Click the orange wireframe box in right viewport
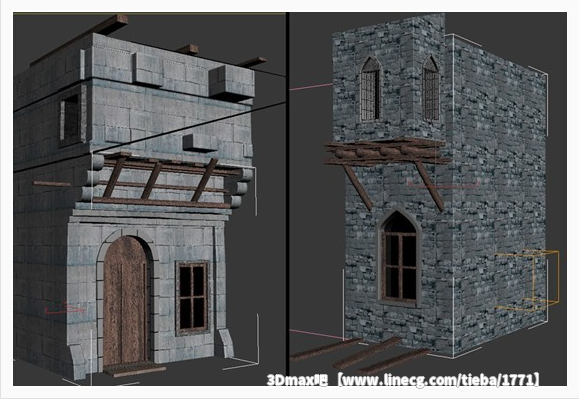Viewport: 579px width, 399px height. 527,281
